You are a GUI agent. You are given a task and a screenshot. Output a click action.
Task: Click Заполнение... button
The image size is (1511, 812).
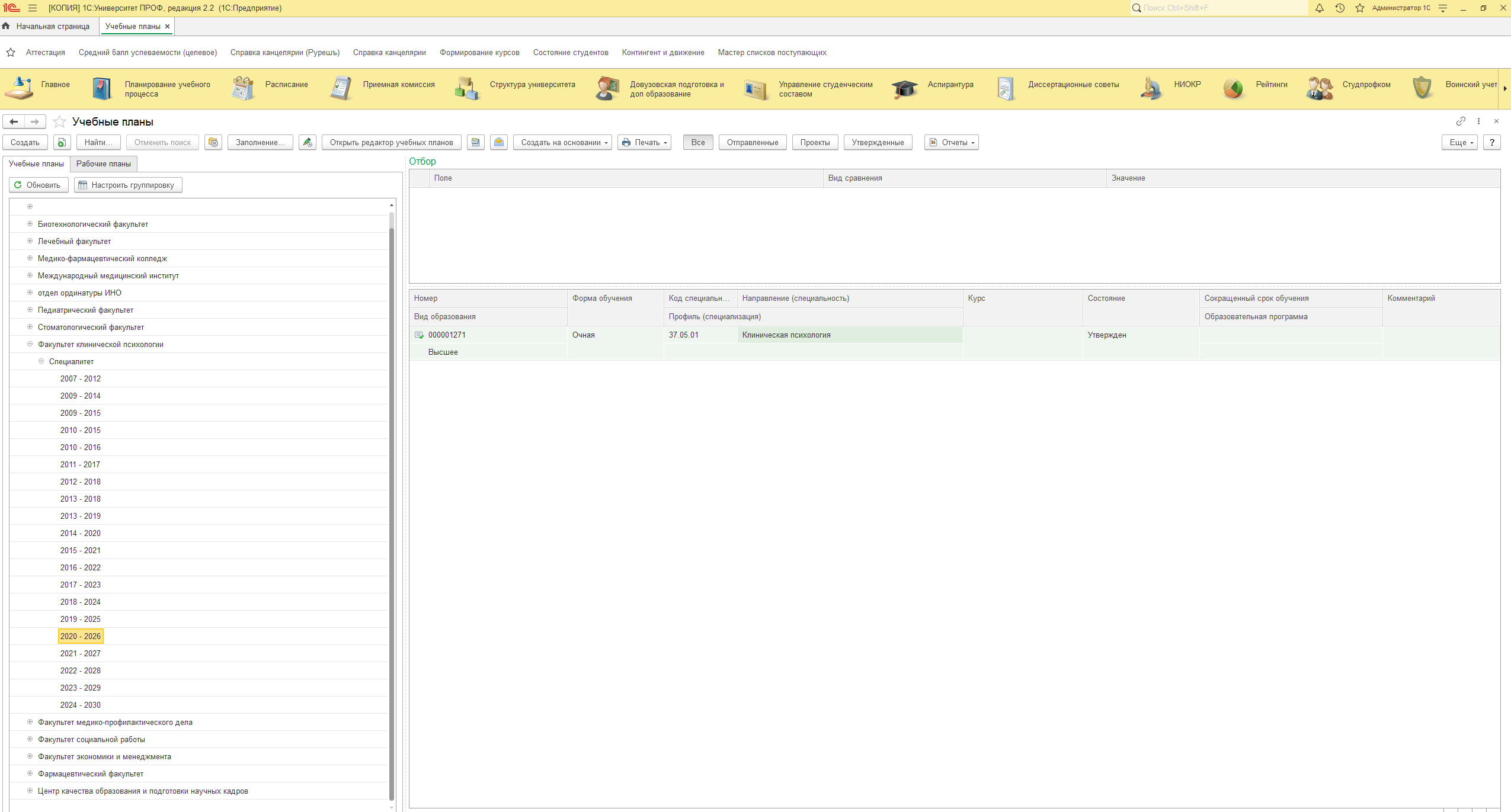pyautogui.click(x=260, y=142)
